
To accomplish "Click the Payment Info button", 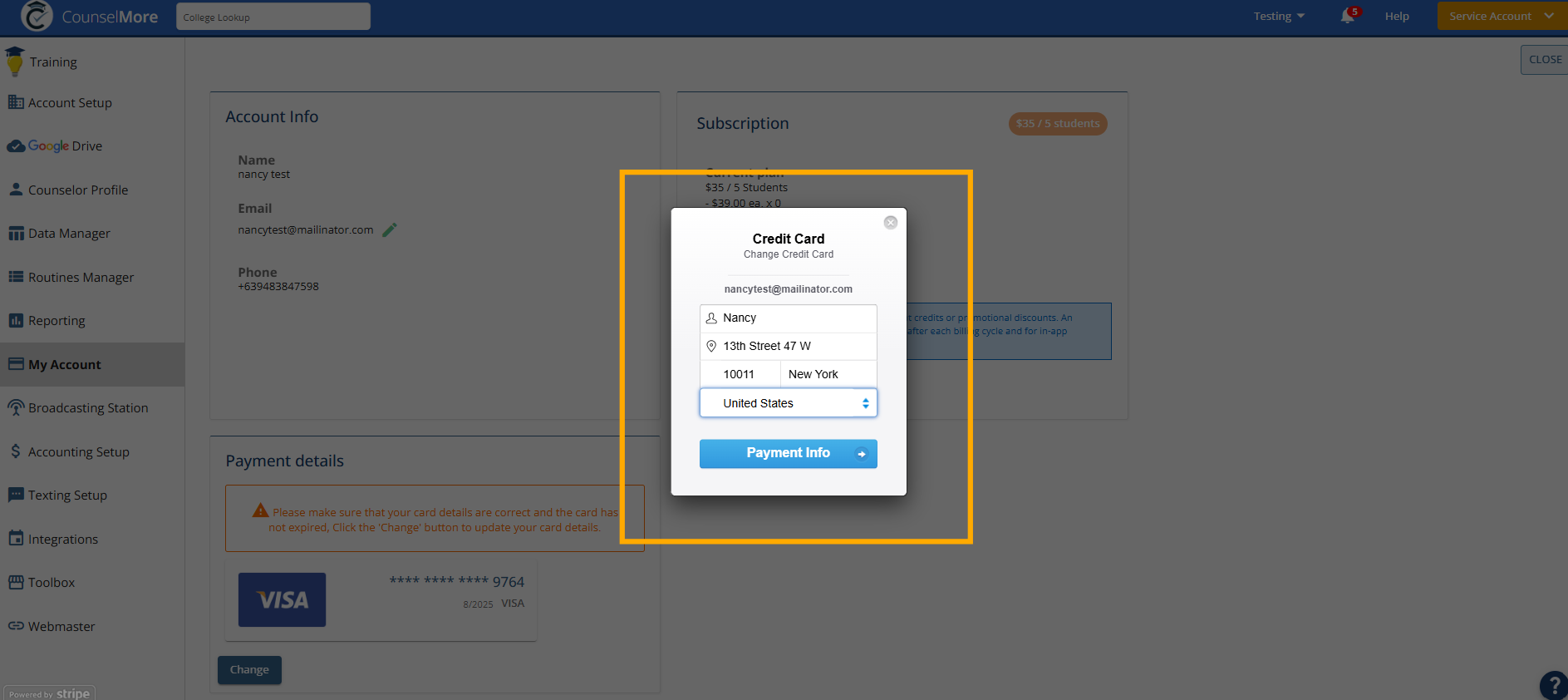I will click(789, 453).
